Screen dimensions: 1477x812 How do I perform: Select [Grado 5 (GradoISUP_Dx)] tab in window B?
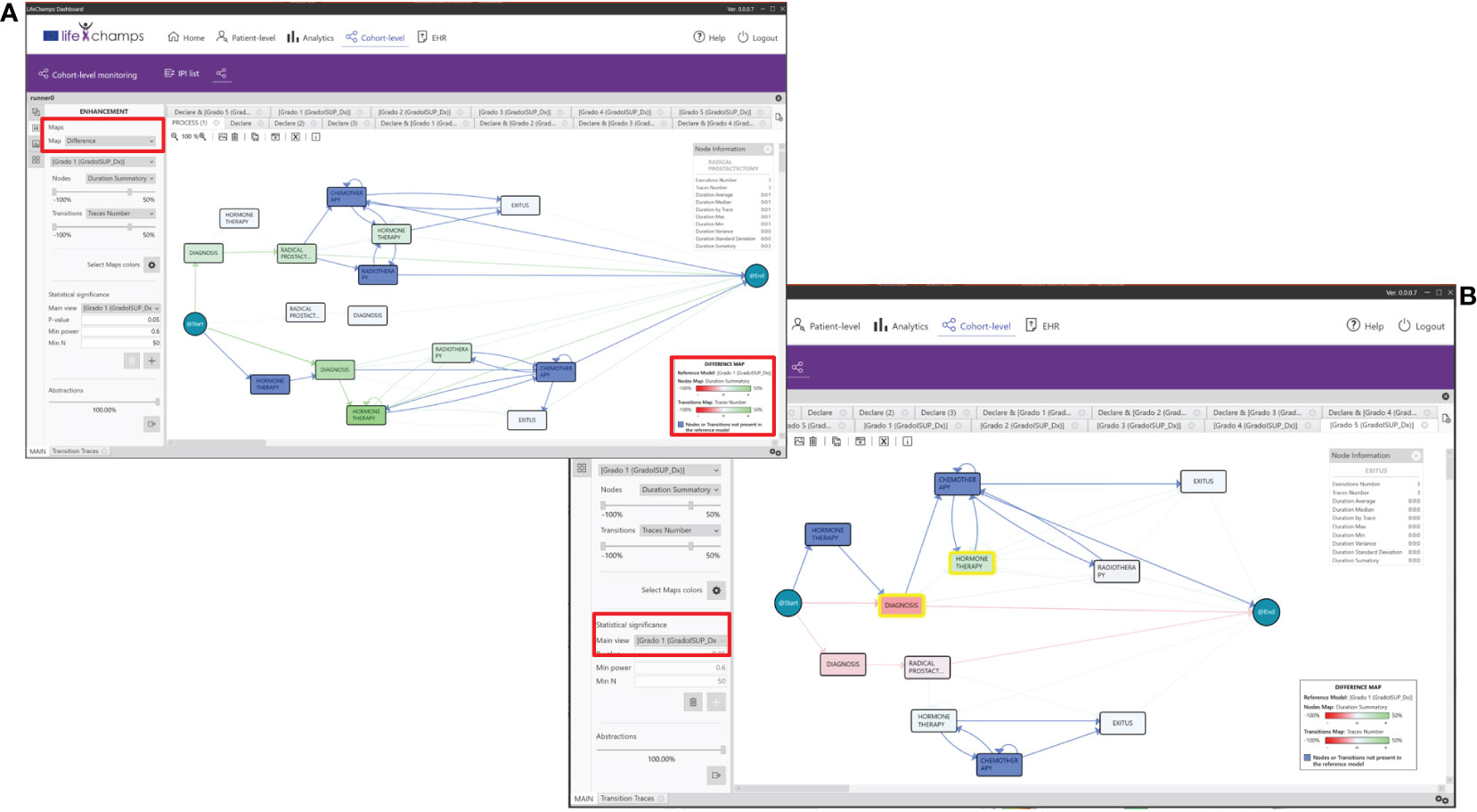pyautogui.click(x=1379, y=425)
